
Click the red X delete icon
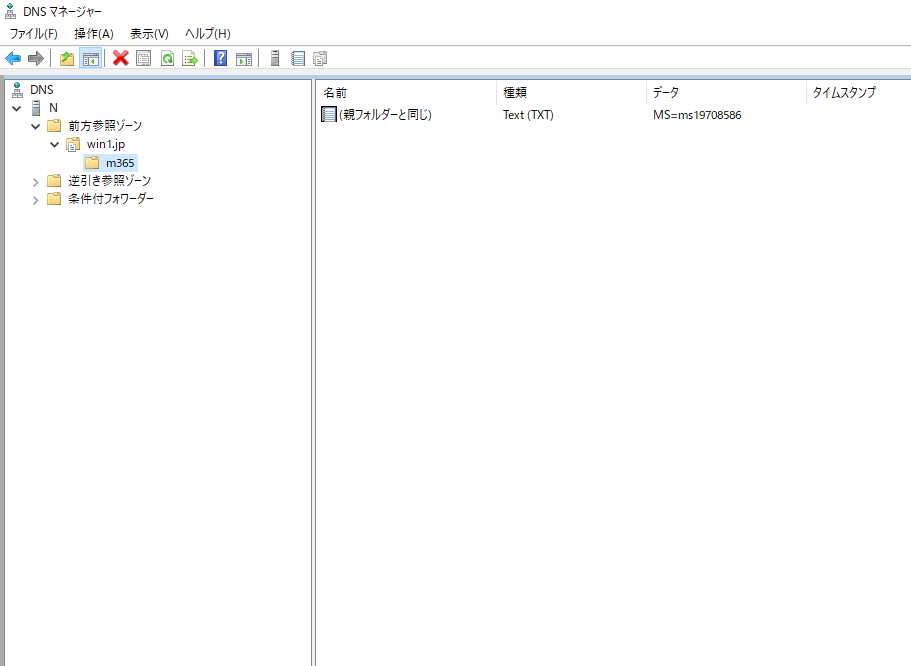click(x=121, y=58)
